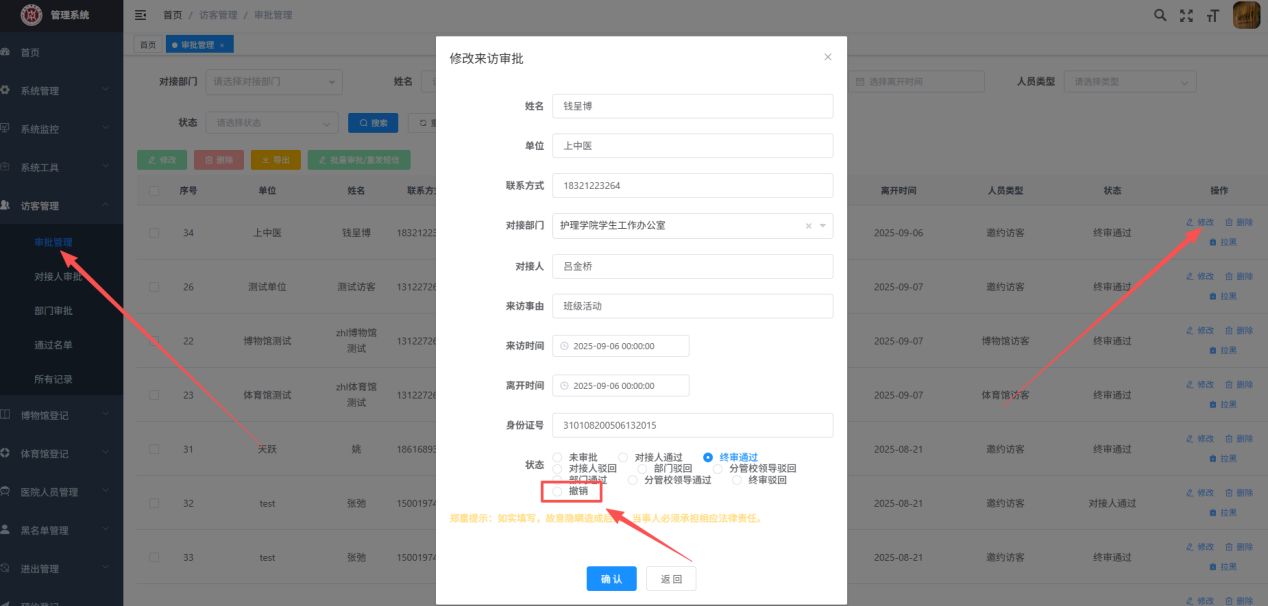
Task: Close the 修改来访审批 dialog with X
Action: coord(827,57)
